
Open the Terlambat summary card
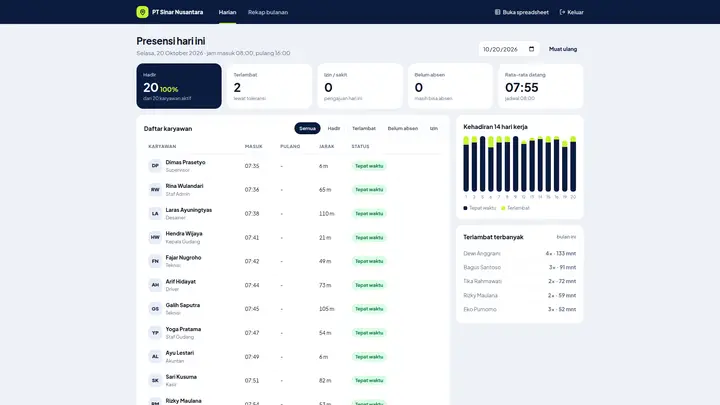pos(270,86)
